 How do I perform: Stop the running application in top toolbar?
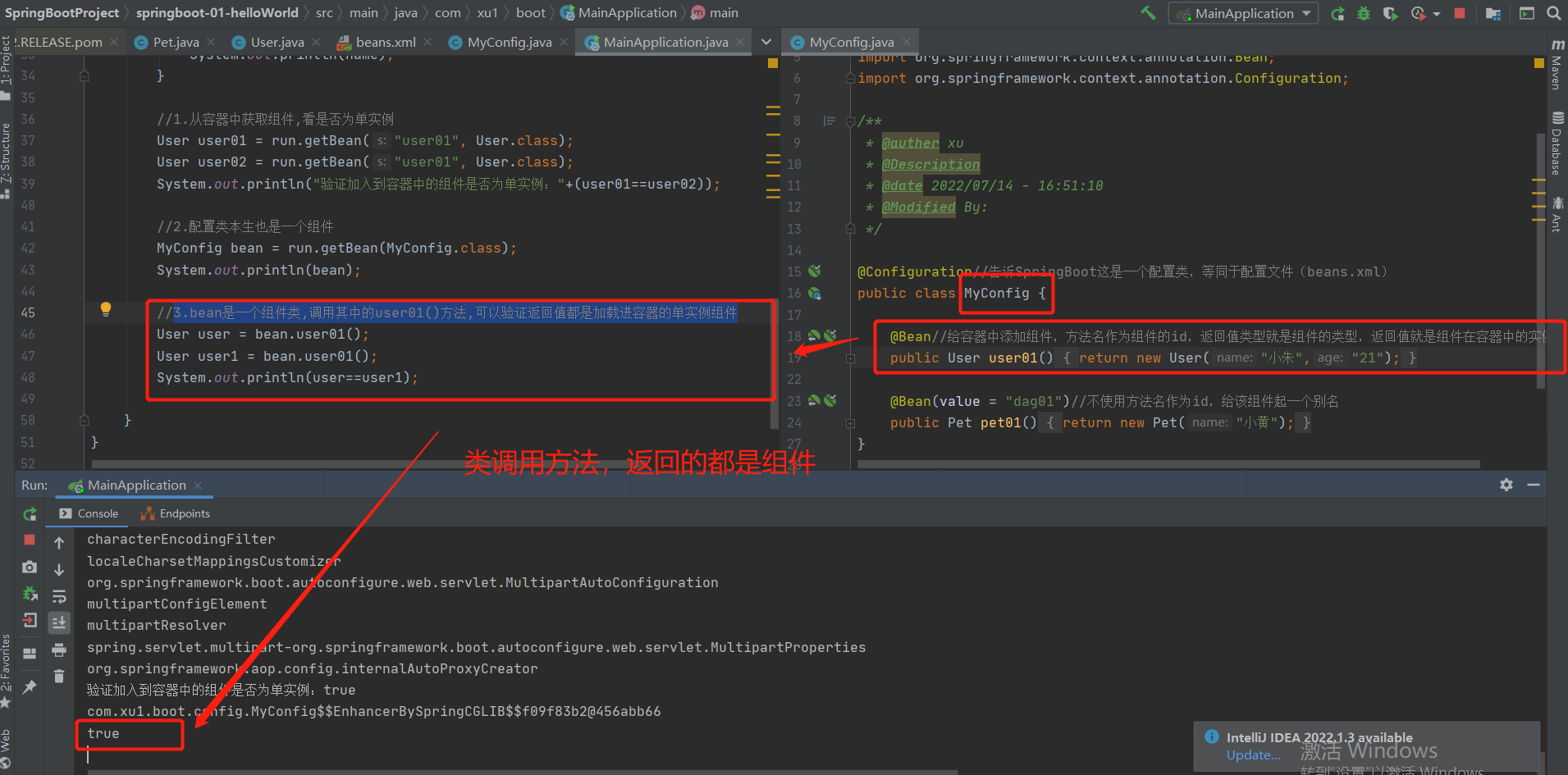(x=1460, y=13)
